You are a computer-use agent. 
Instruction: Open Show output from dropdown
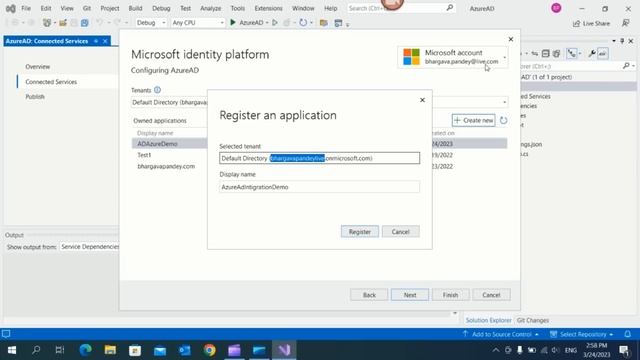click(x=89, y=247)
